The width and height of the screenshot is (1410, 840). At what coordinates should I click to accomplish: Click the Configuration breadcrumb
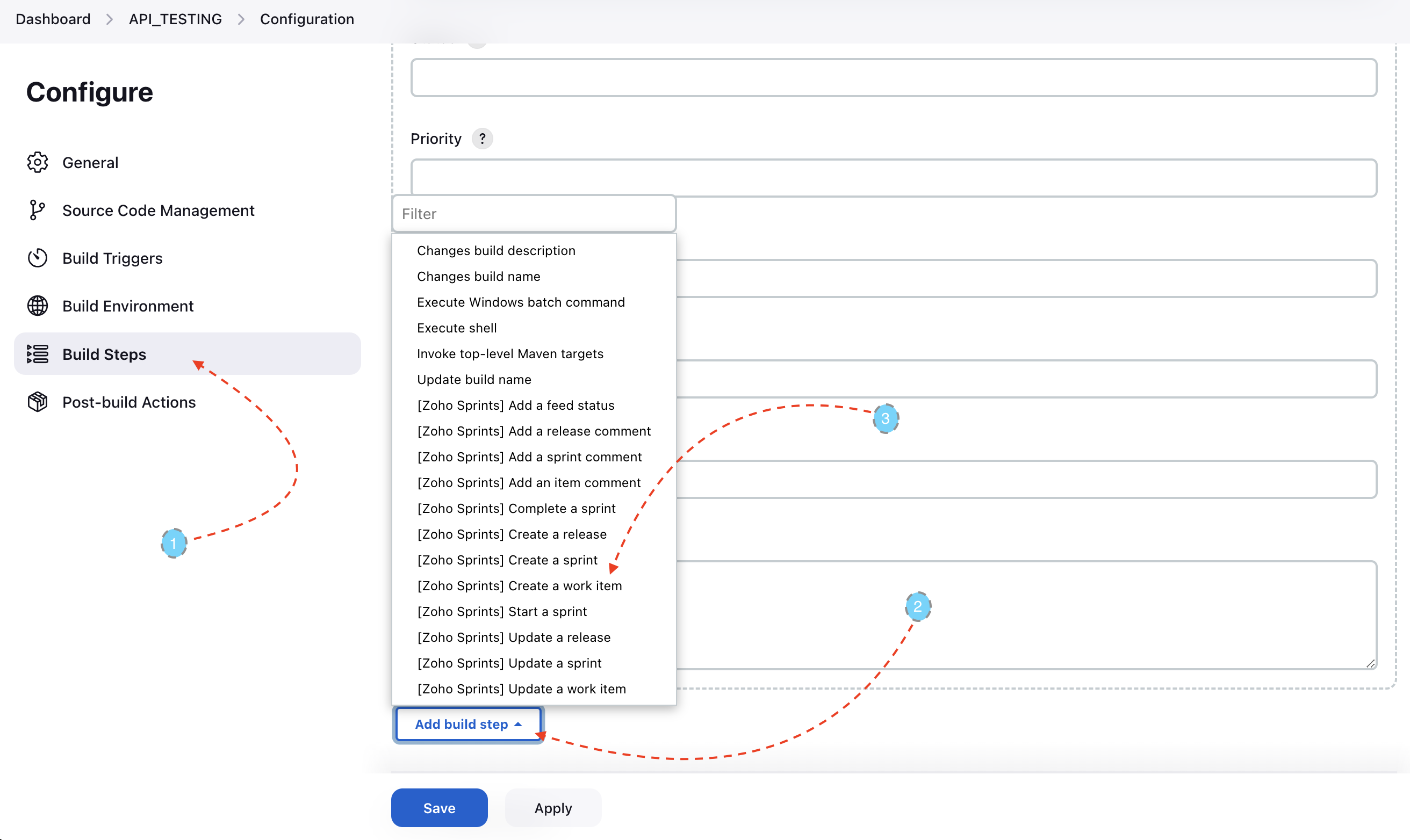click(307, 19)
